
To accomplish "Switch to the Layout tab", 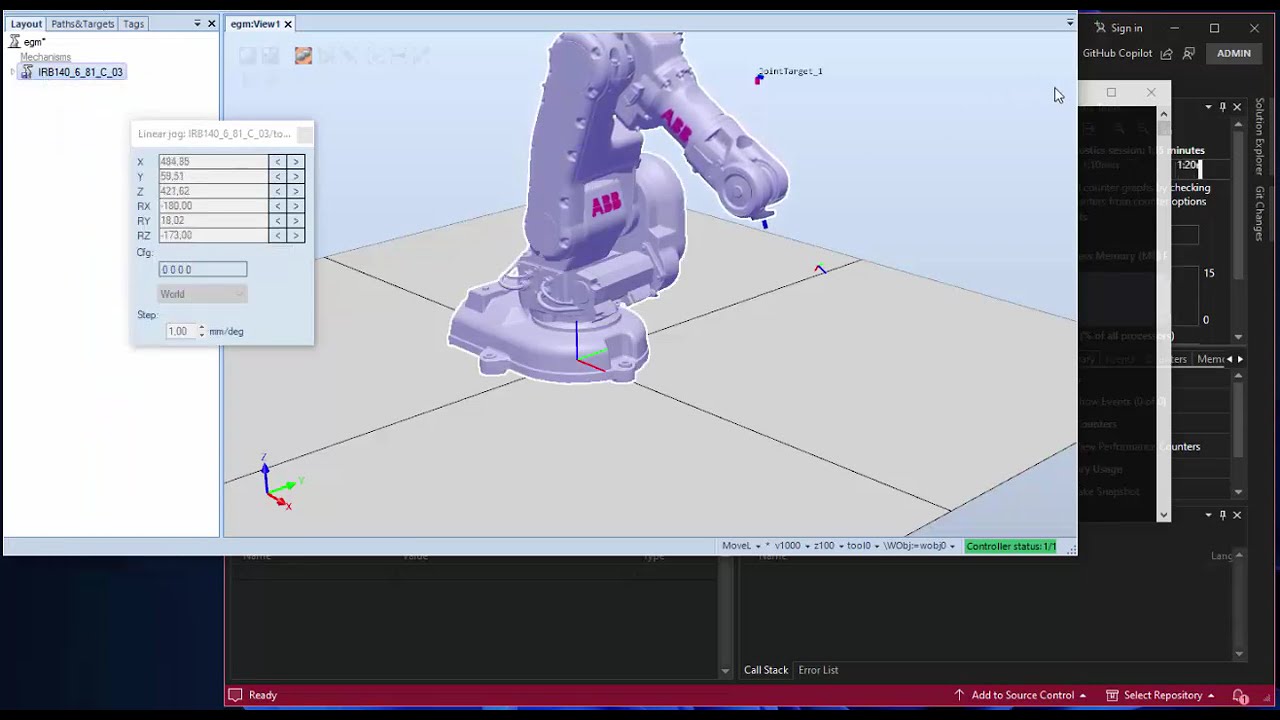I will (x=26, y=24).
